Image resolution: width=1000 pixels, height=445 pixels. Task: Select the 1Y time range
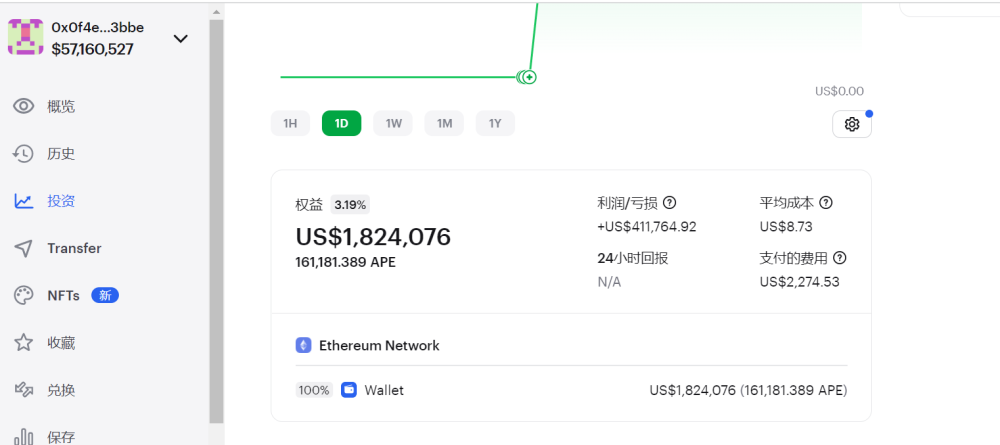point(495,124)
